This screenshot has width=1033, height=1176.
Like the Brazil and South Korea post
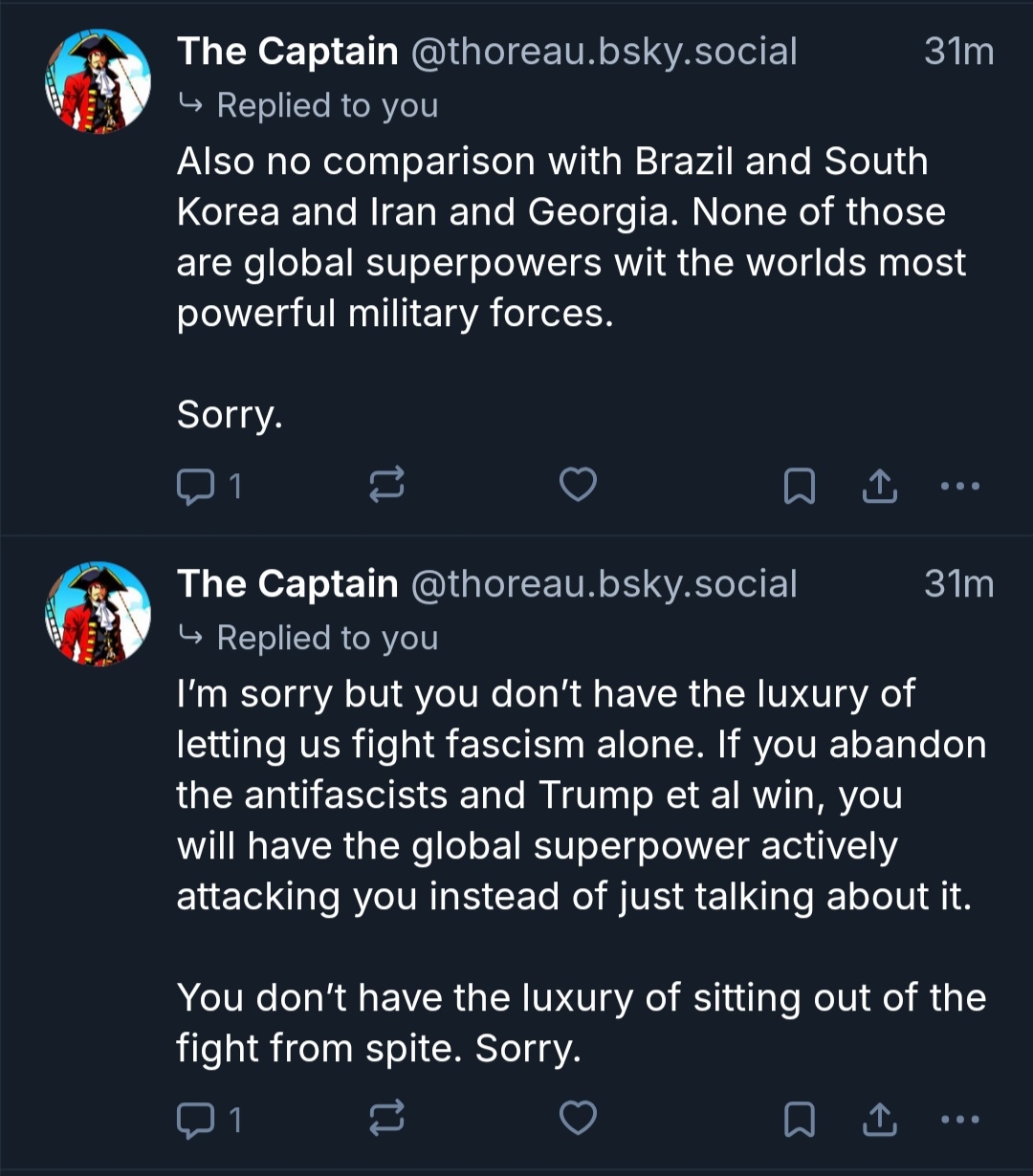pos(578,486)
